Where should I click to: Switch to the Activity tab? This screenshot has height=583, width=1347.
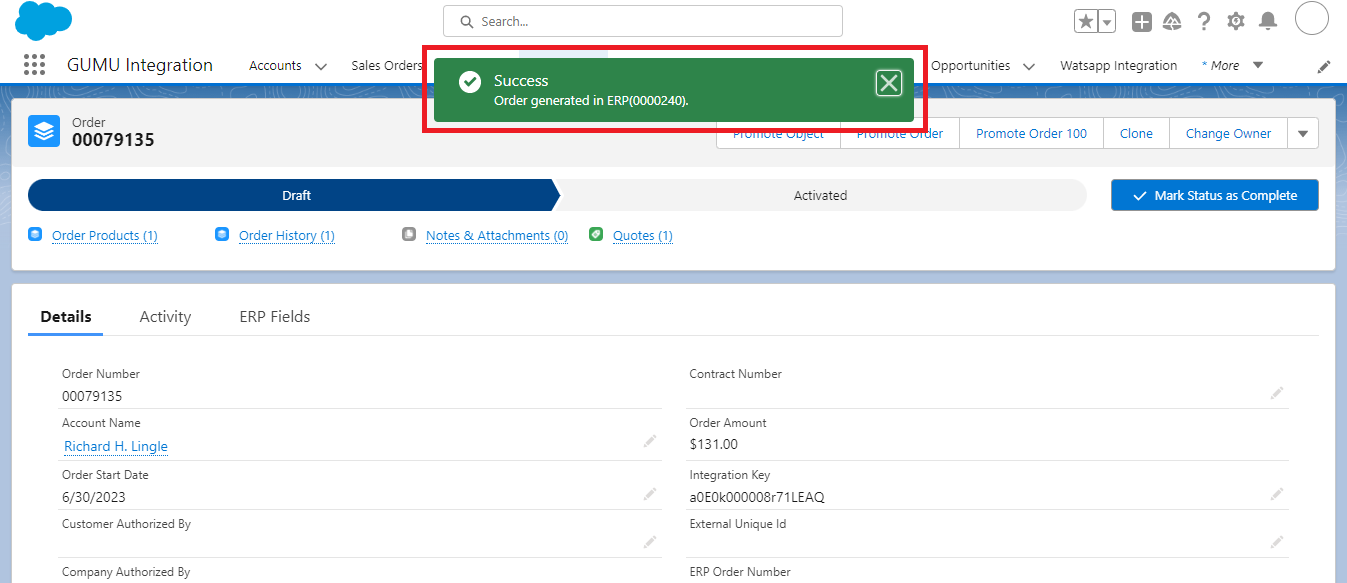tap(165, 316)
